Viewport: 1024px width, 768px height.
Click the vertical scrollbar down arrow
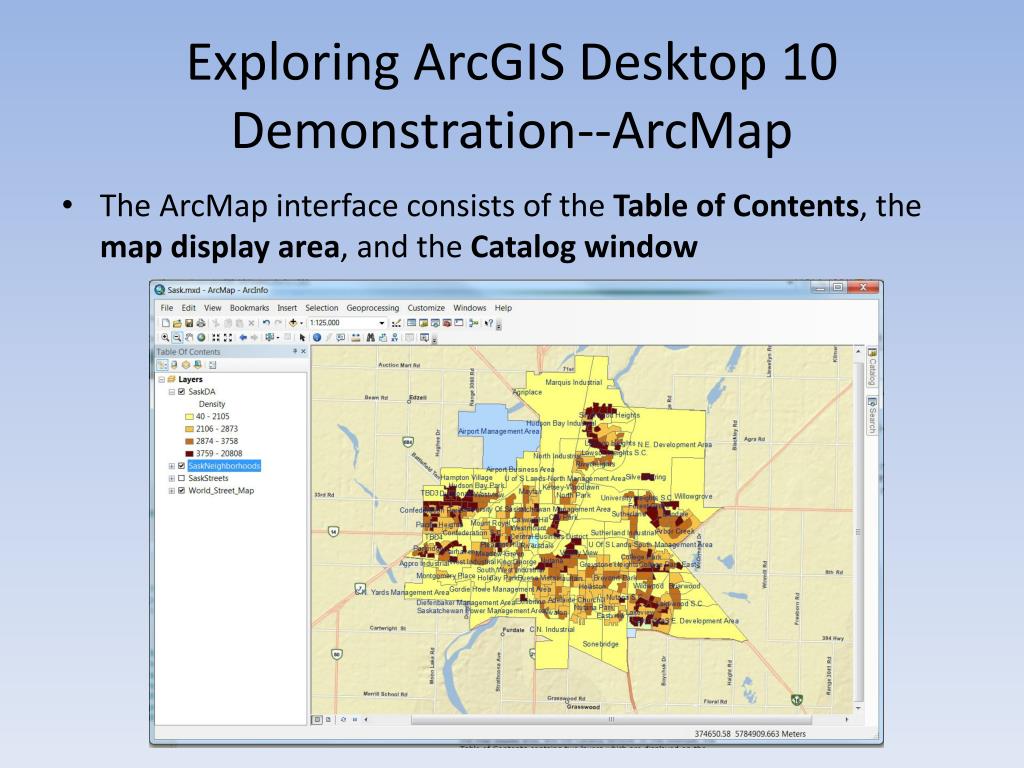tap(858, 708)
